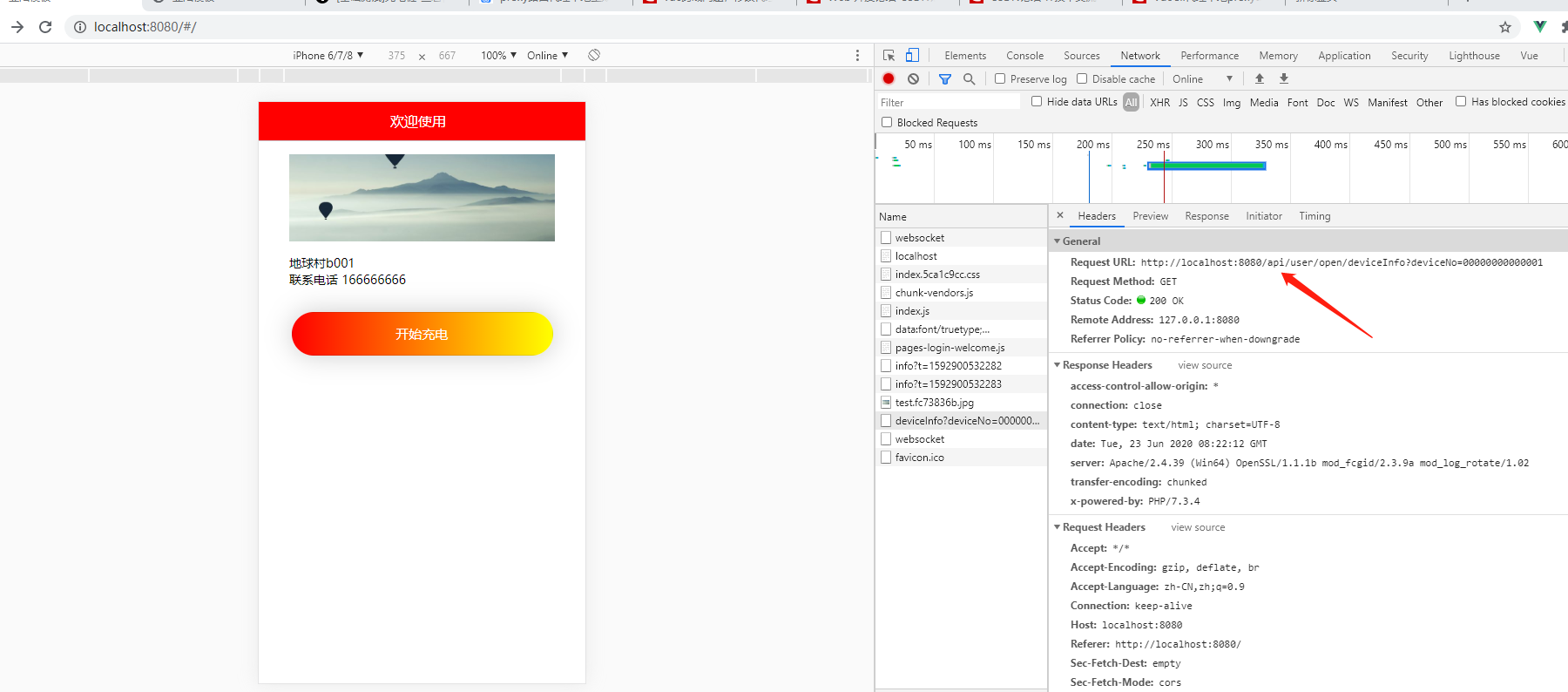This screenshot has width=1568, height=692.
Task: Switch to Performance panel tab
Action: [x=1209, y=55]
